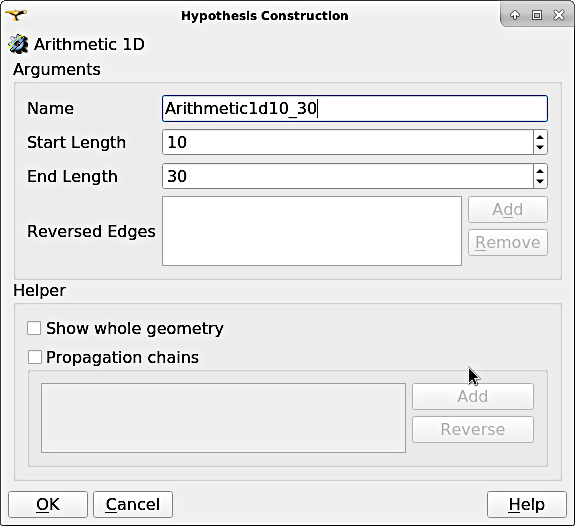Click Add button beside Reversed Edges
Screen dimensions: 575x526
[508, 209]
